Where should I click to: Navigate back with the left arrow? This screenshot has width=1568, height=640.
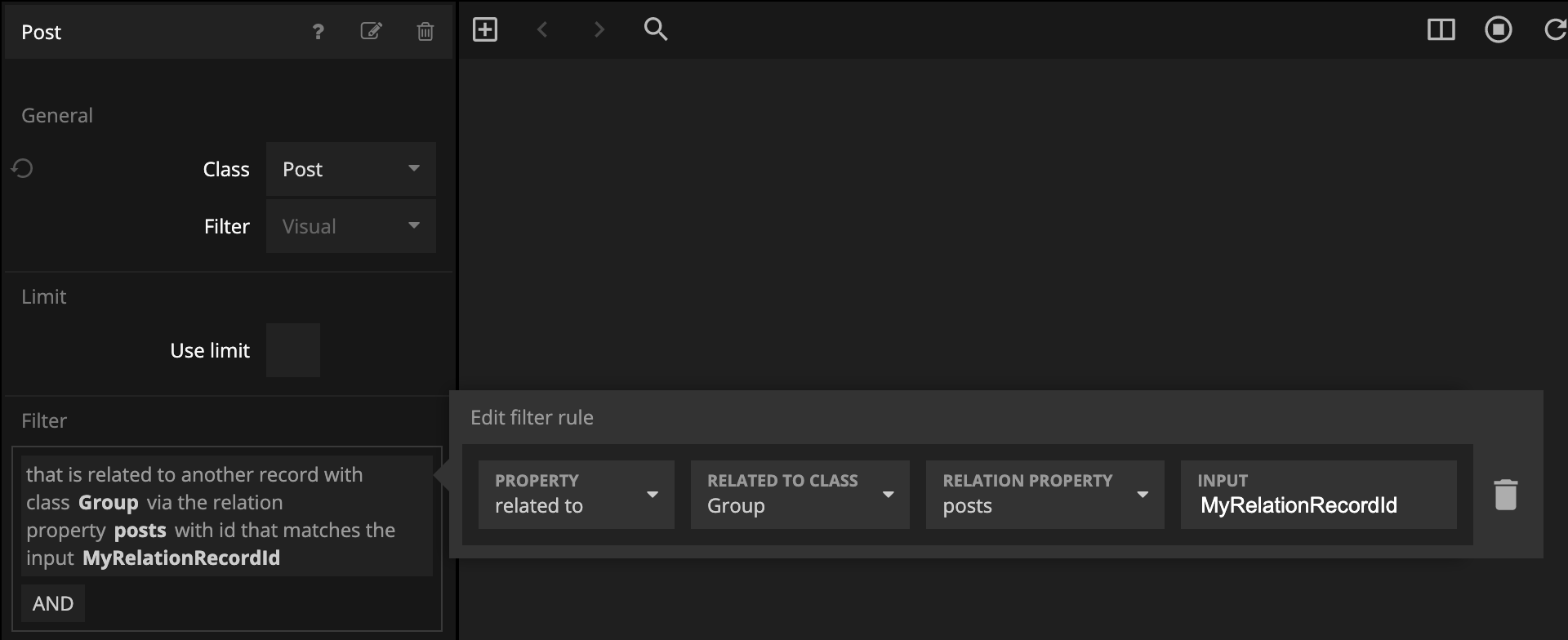point(542,30)
